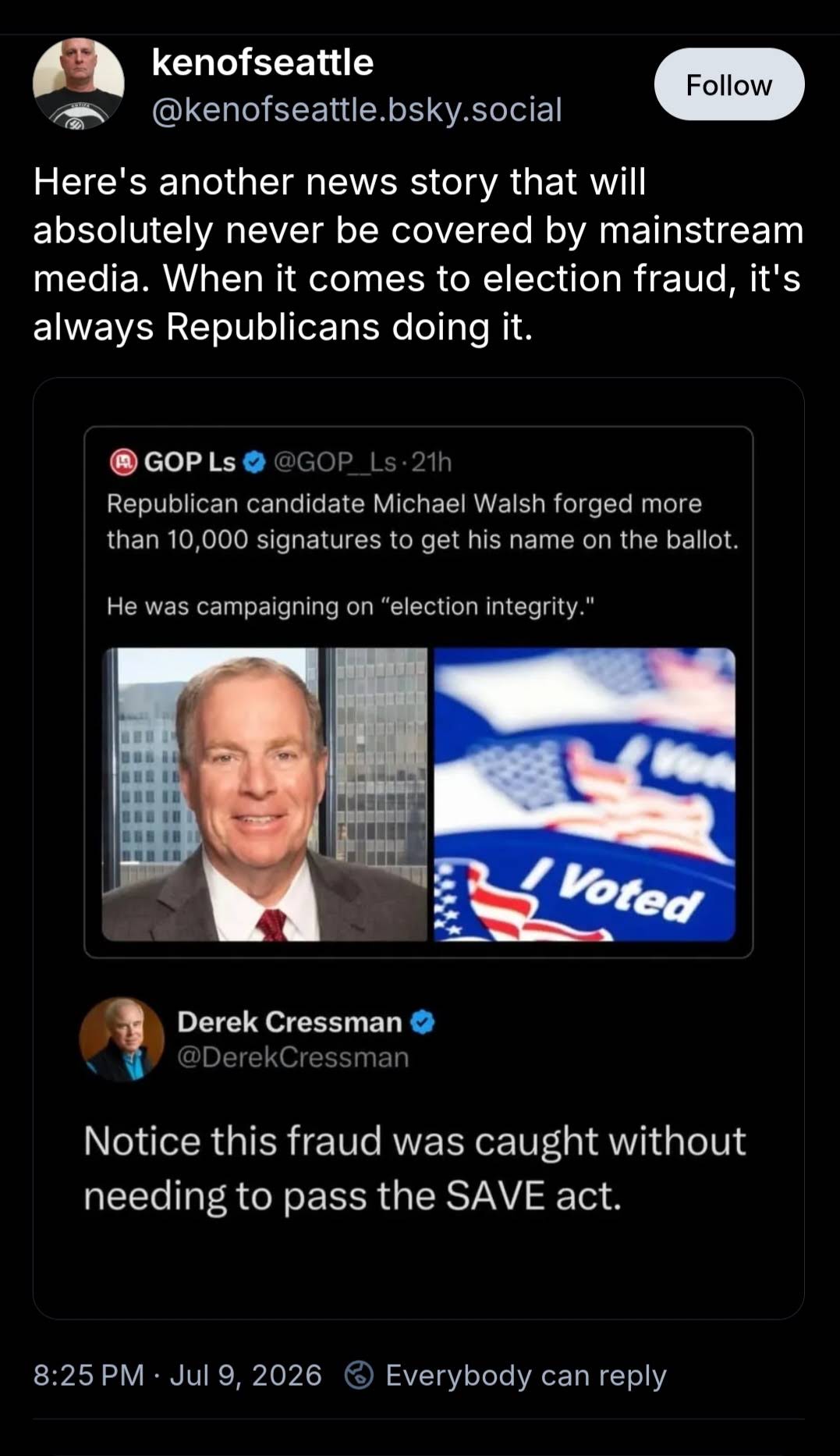This screenshot has height=1456, width=840.
Task: Click the GOP Ls 21h post time
Action: point(431,462)
